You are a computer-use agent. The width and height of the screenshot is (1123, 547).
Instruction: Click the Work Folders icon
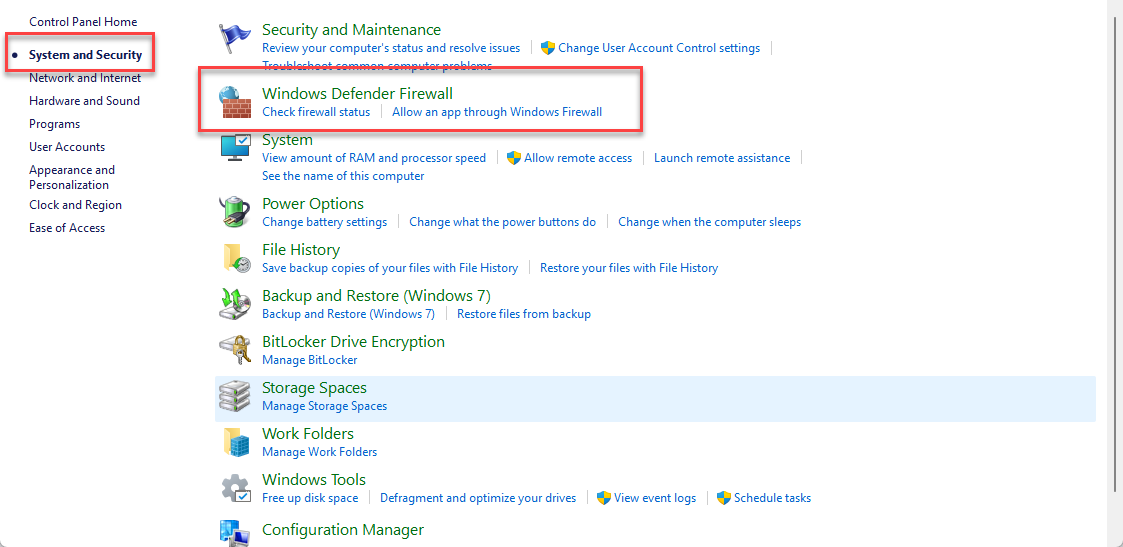(235, 442)
